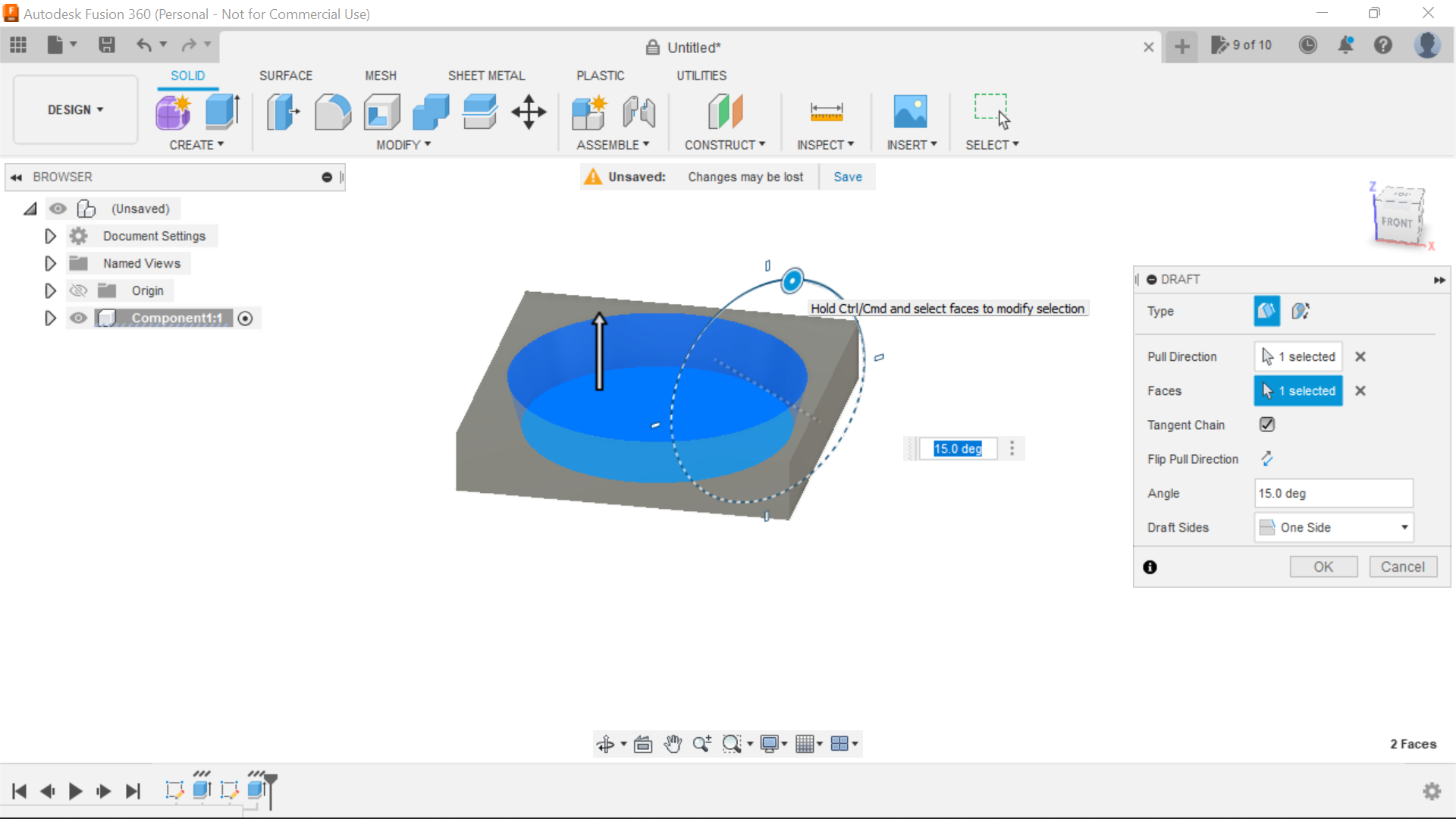Select the Shell tool

pos(381,111)
